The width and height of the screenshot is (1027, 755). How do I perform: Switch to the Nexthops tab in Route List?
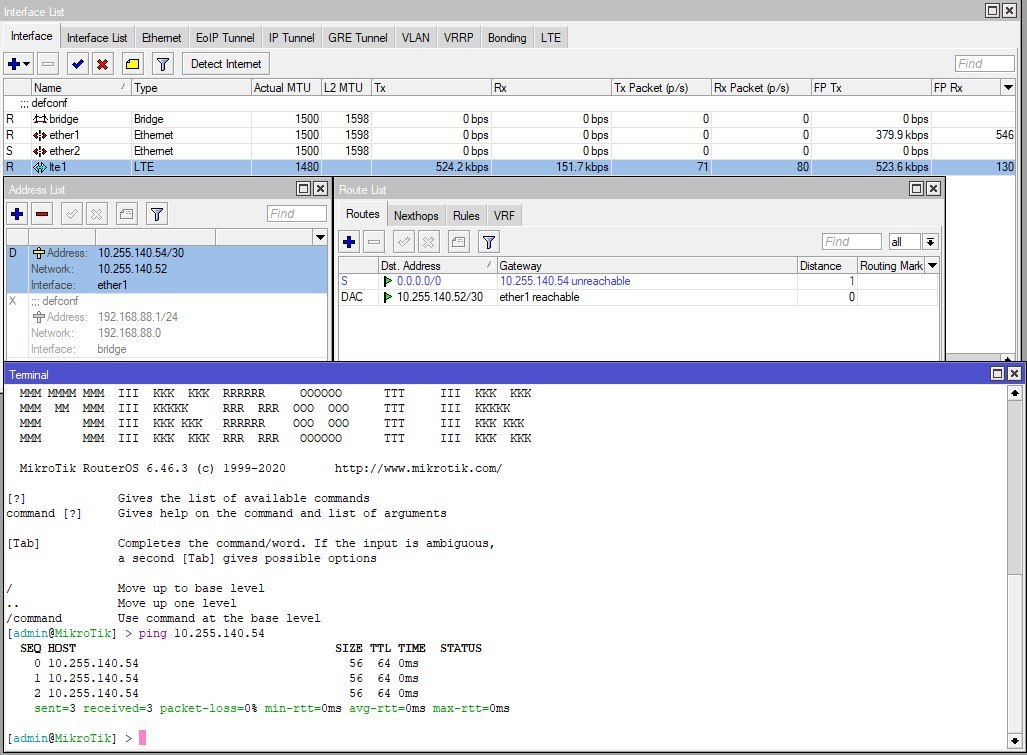pyautogui.click(x=416, y=215)
